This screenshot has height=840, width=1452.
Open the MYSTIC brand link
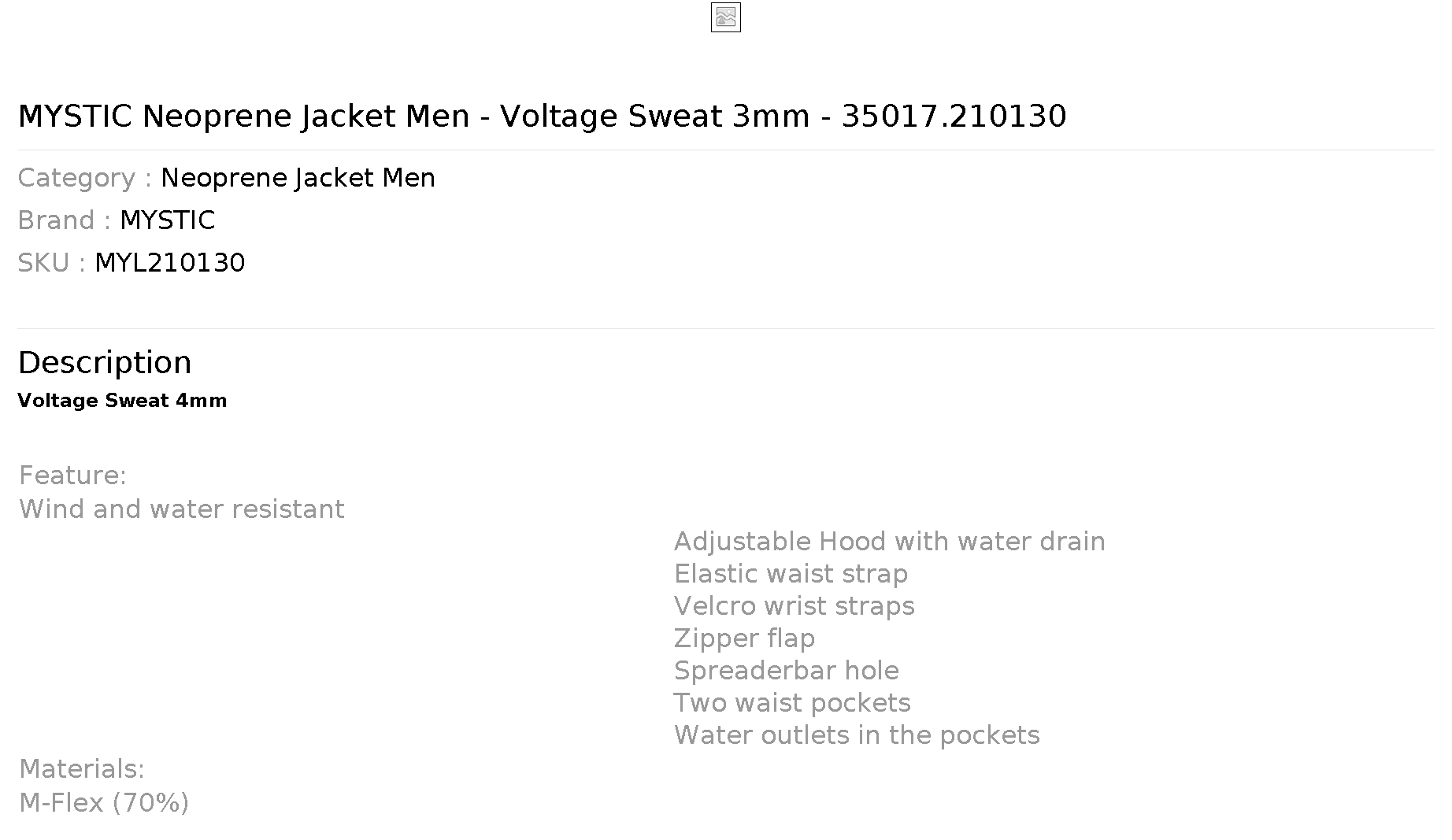pyautogui.click(x=167, y=220)
